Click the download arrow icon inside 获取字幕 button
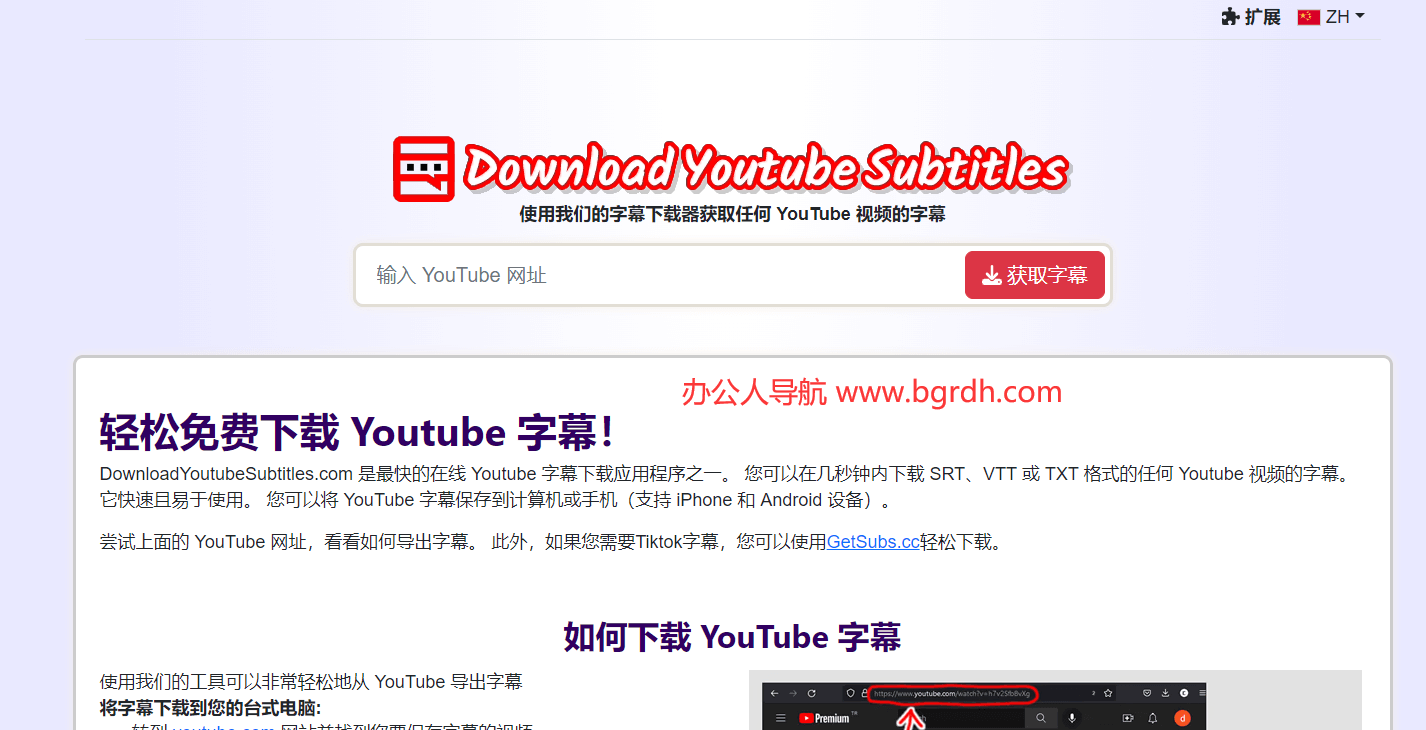 pyautogui.click(x=992, y=275)
